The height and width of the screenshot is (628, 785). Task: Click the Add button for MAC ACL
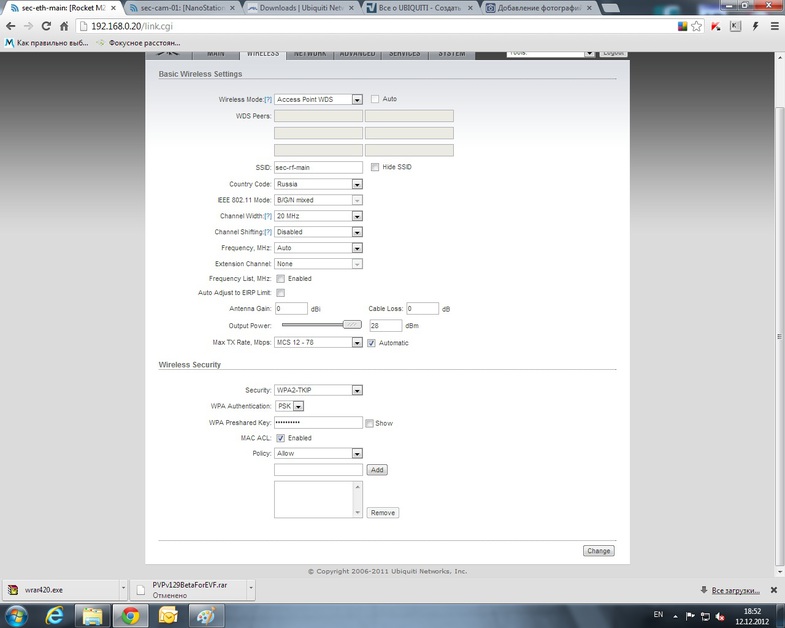pyautogui.click(x=377, y=469)
